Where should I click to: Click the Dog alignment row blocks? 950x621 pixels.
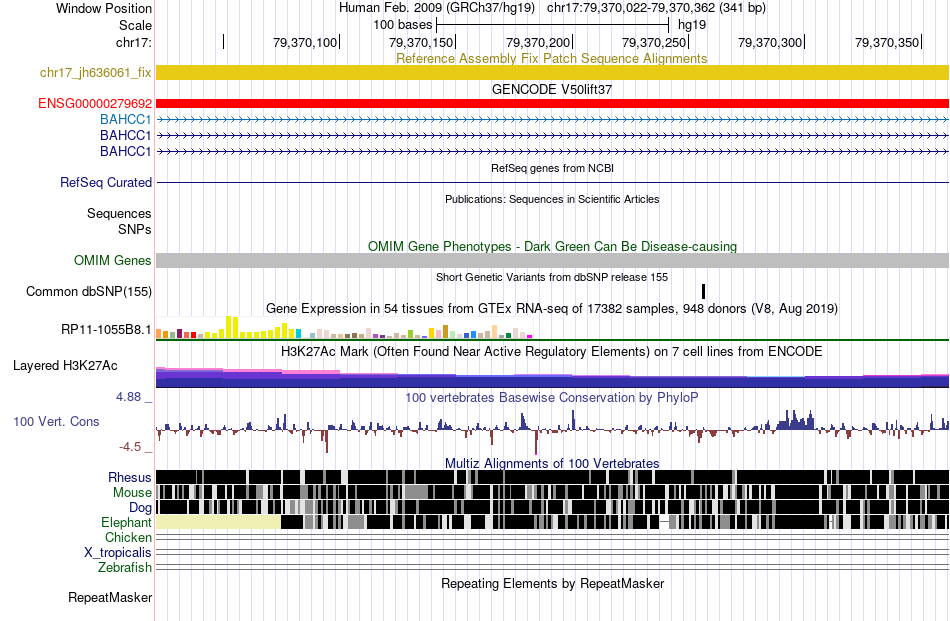point(552,507)
